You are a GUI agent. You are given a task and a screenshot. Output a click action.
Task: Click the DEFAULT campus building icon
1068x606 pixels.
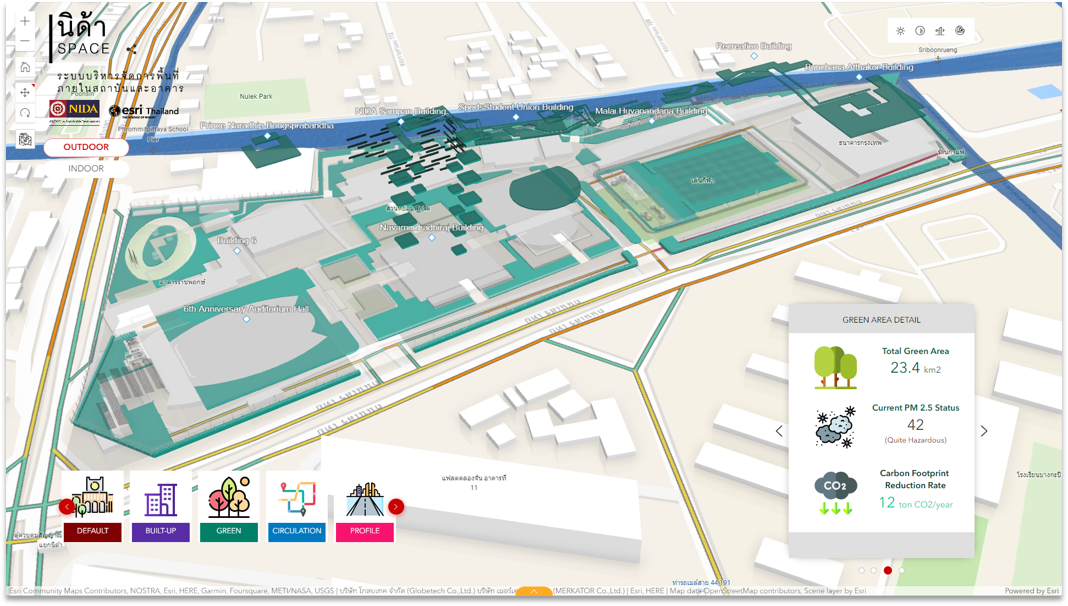tap(93, 496)
